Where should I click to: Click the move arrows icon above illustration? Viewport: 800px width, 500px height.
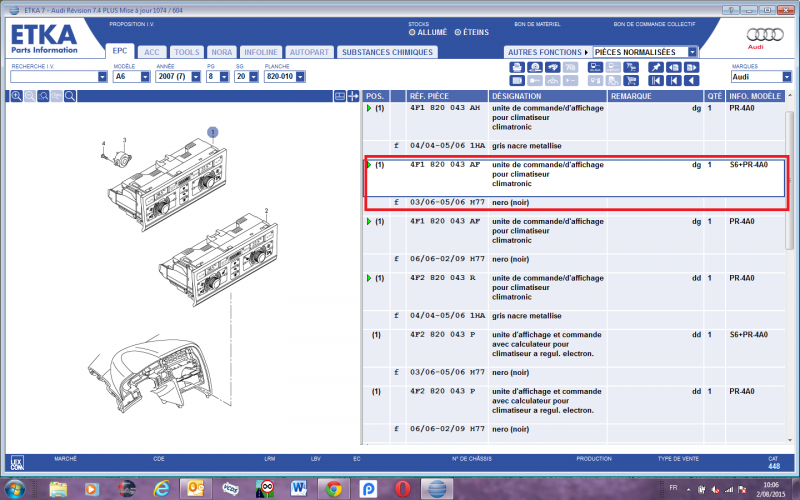(353, 96)
